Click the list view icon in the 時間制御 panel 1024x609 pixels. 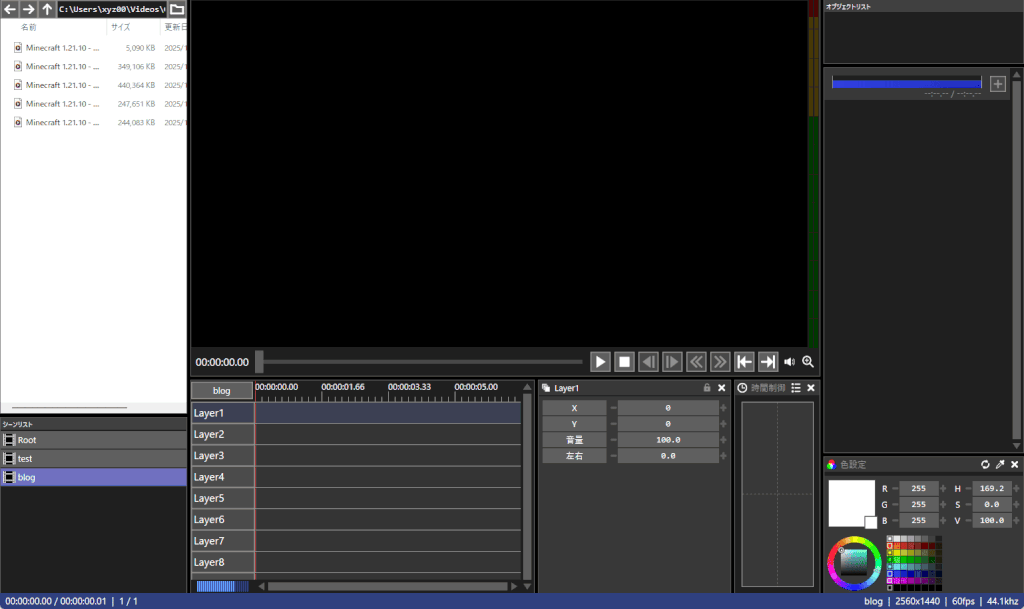[796, 387]
